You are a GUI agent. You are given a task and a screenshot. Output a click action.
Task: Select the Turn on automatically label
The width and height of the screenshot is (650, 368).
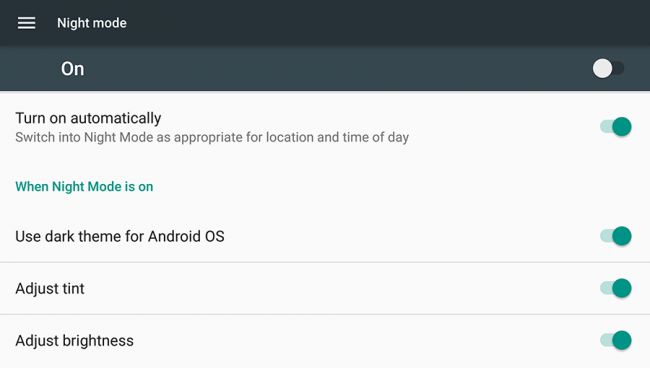click(88, 118)
